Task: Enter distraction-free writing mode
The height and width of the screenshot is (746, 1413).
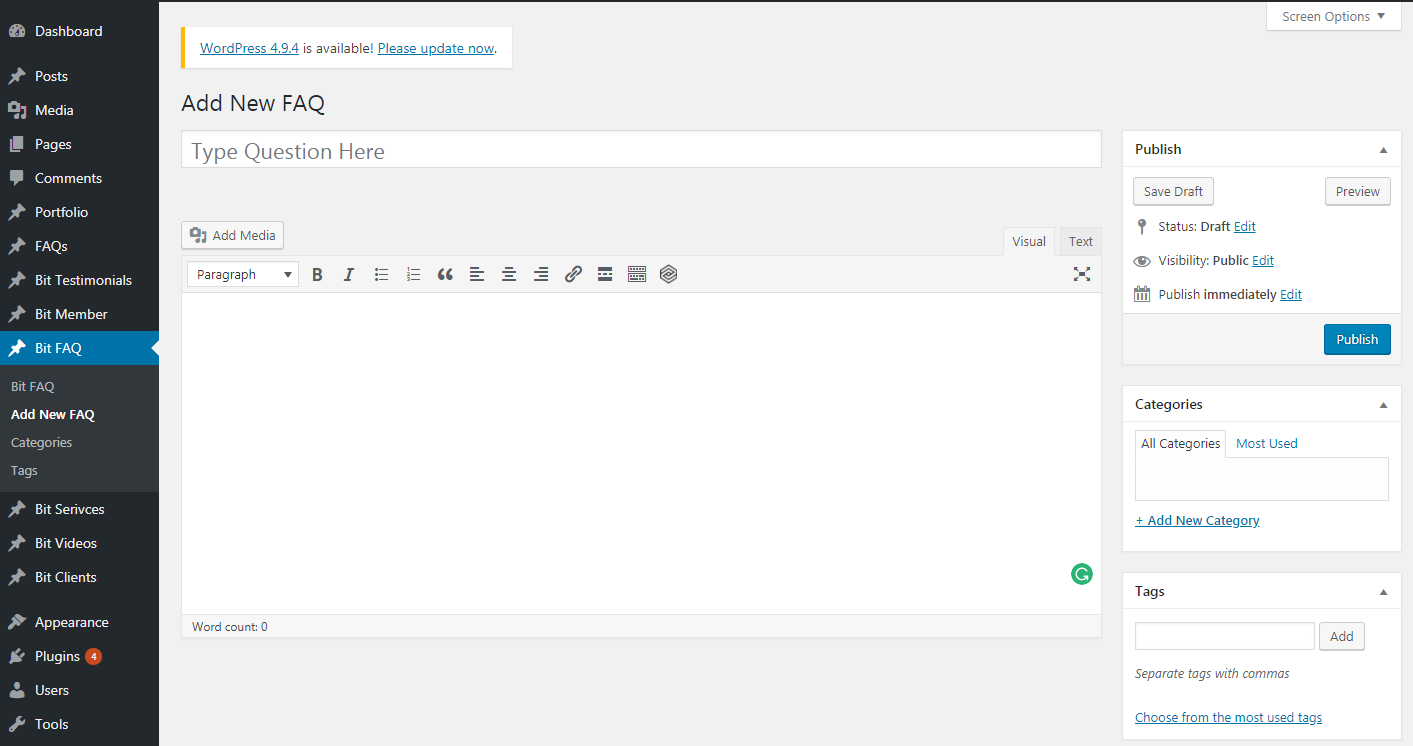Action: click(x=1081, y=274)
